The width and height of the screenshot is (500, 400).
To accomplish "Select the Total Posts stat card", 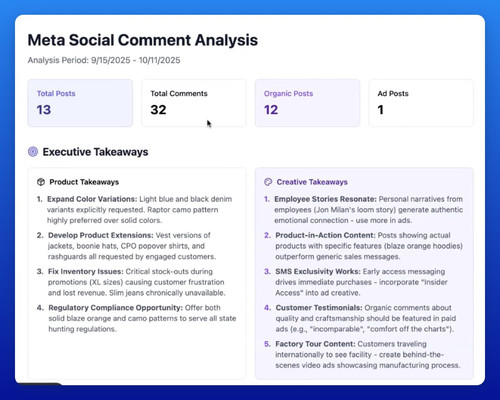I will point(80,103).
